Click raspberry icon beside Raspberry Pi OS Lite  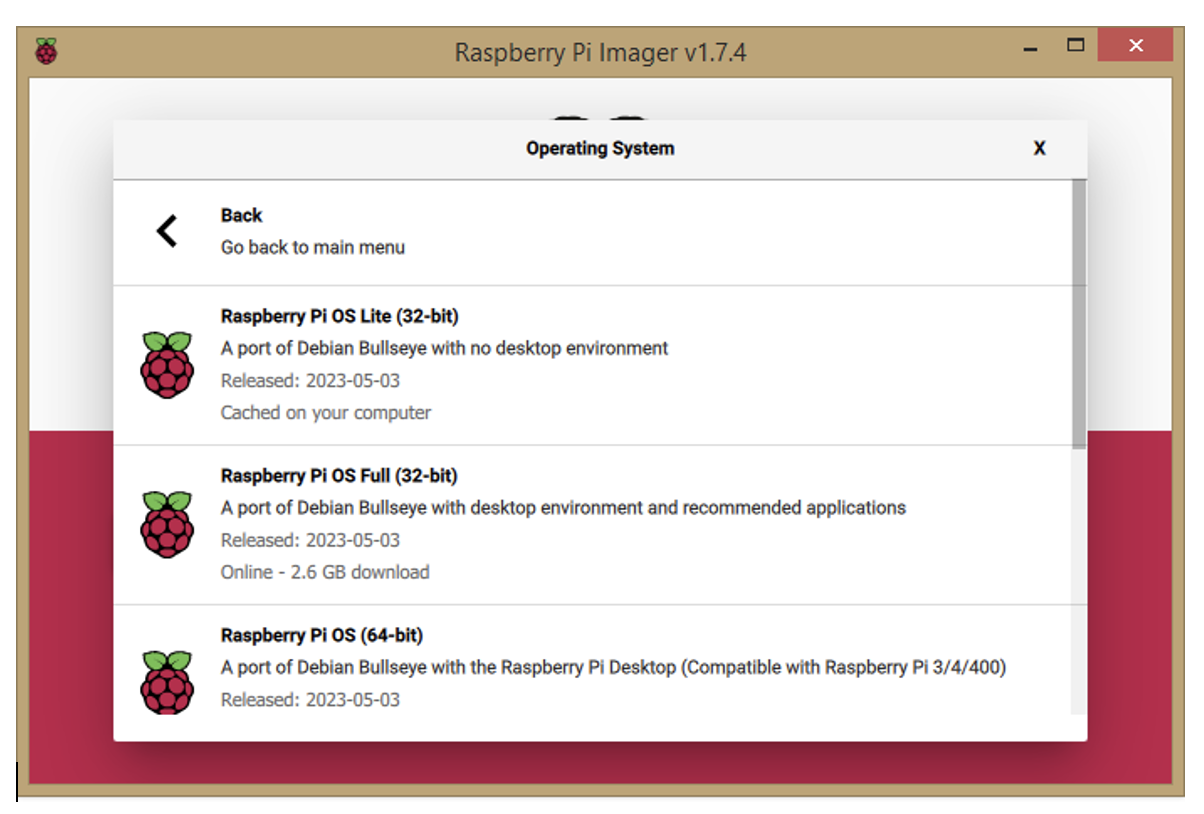[x=167, y=365]
